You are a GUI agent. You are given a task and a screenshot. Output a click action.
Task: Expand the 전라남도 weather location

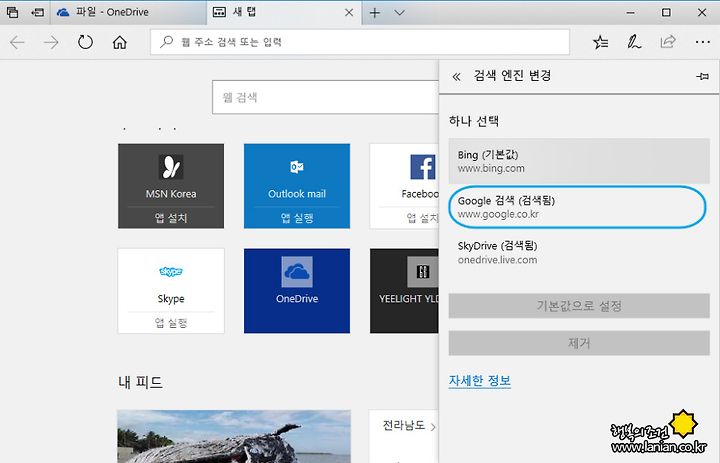click(409, 426)
